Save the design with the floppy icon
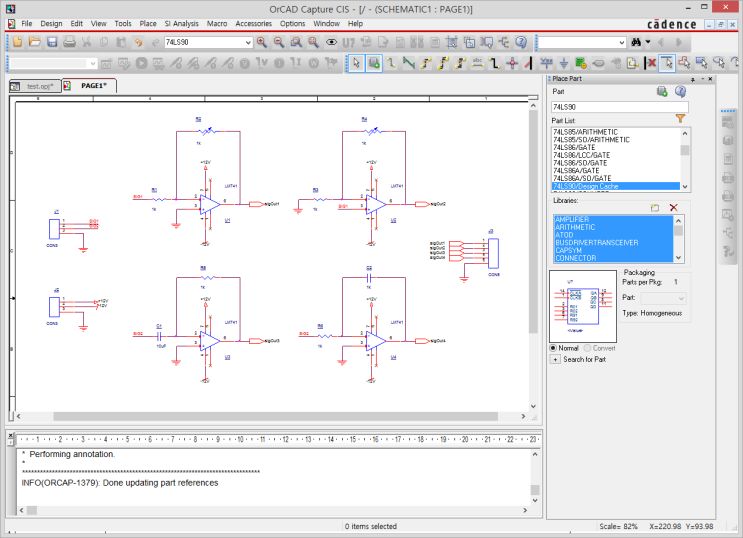Screen dimensions: 743x538 click(x=52, y=42)
